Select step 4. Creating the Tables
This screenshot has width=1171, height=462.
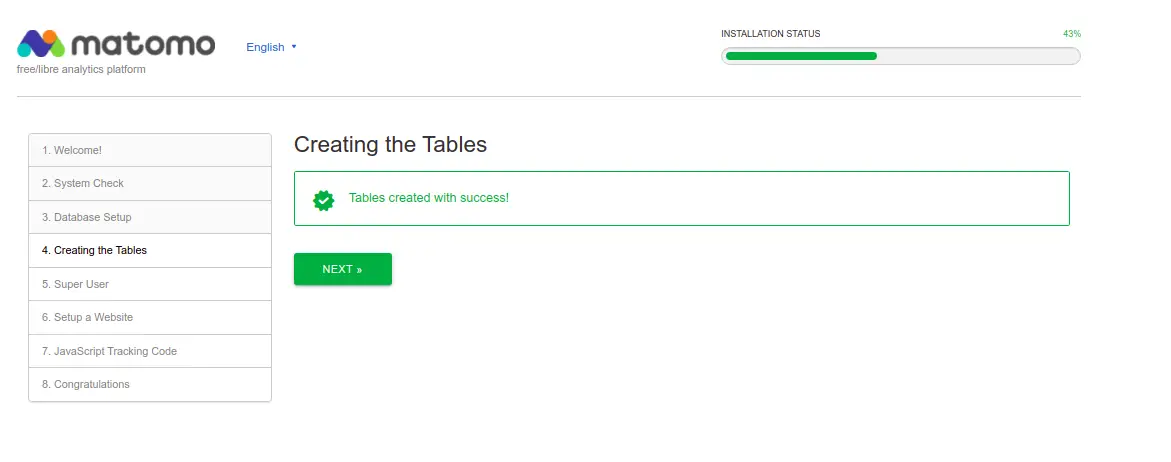tap(150, 250)
